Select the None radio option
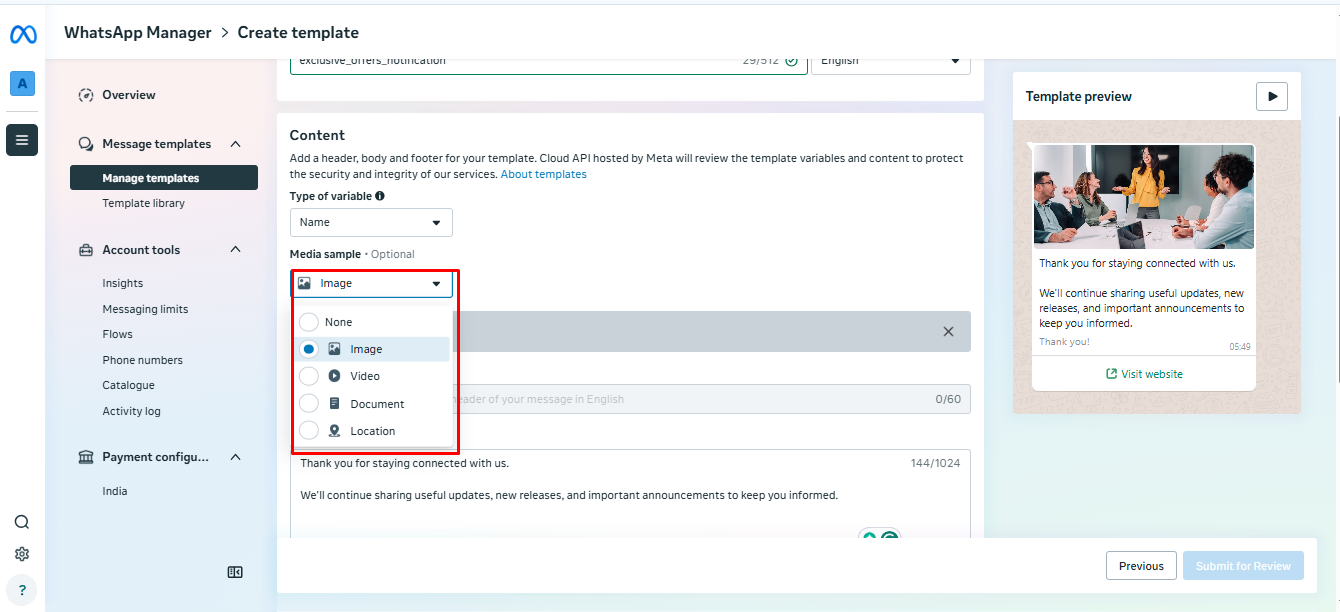The height and width of the screenshot is (612, 1340). click(x=309, y=322)
